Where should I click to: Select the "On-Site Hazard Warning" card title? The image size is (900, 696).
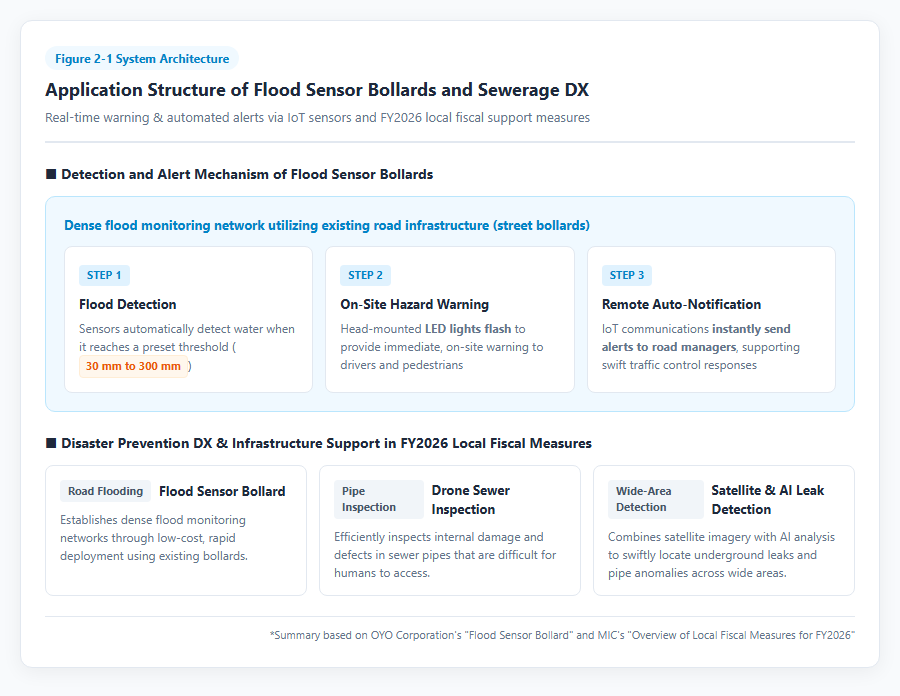(414, 305)
